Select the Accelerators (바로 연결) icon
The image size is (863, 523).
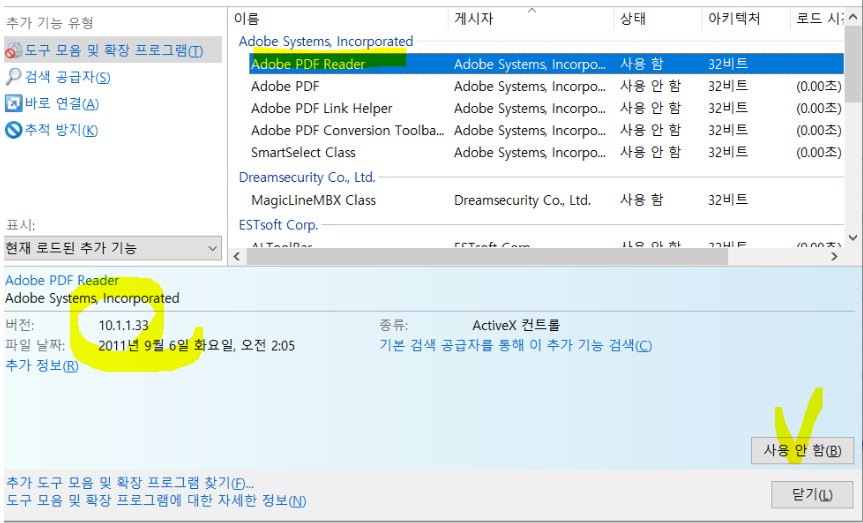pos(13,103)
